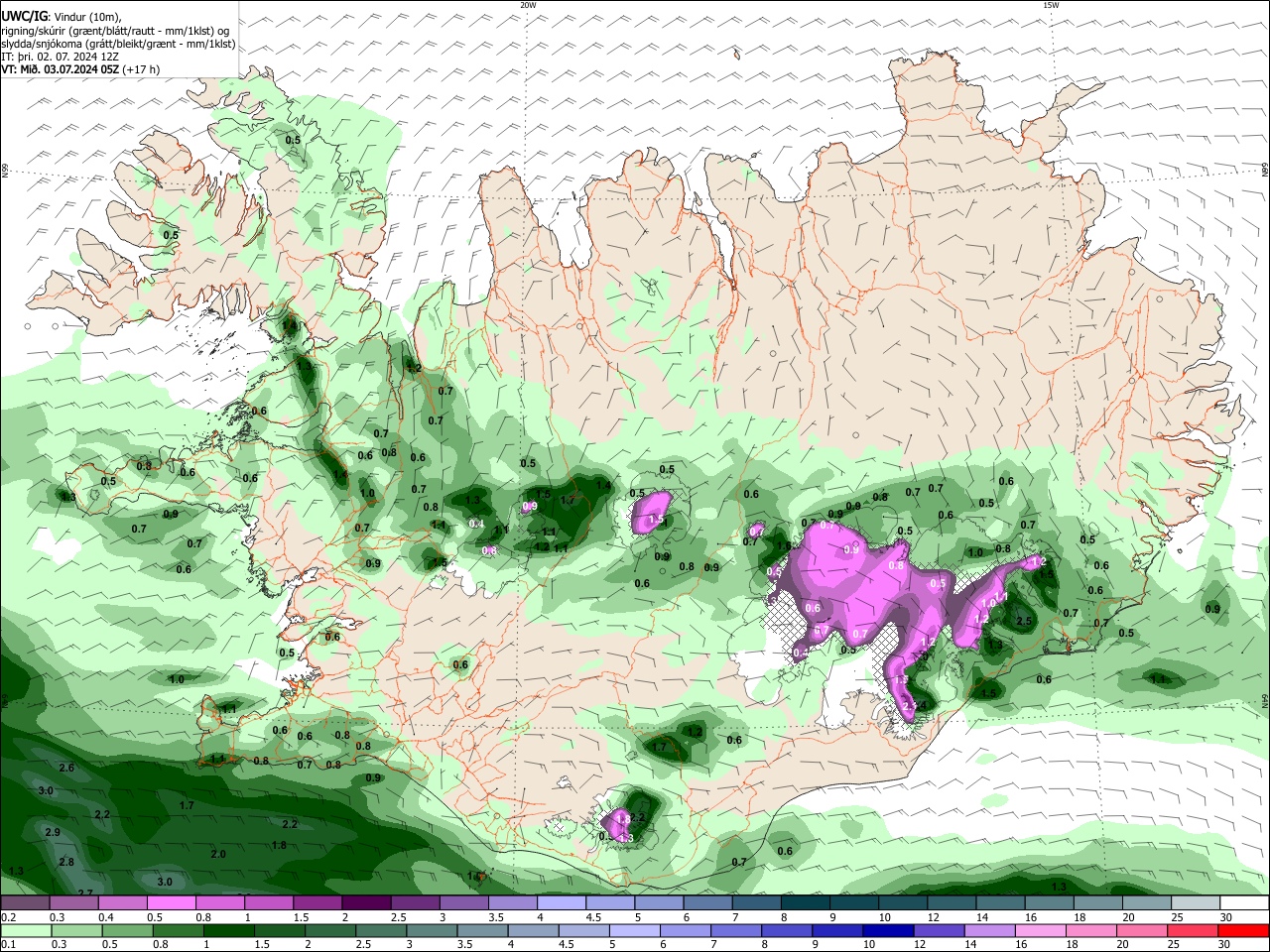
Task: Pick the white 30 swatch in the snow legend
Action: click(x=1245, y=903)
